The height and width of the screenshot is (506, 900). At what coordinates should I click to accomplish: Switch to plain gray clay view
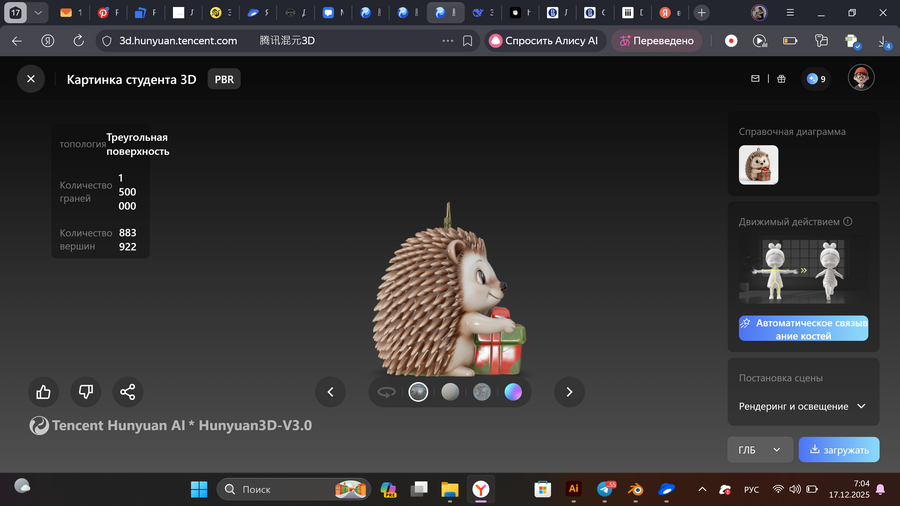[x=450, y=392]
